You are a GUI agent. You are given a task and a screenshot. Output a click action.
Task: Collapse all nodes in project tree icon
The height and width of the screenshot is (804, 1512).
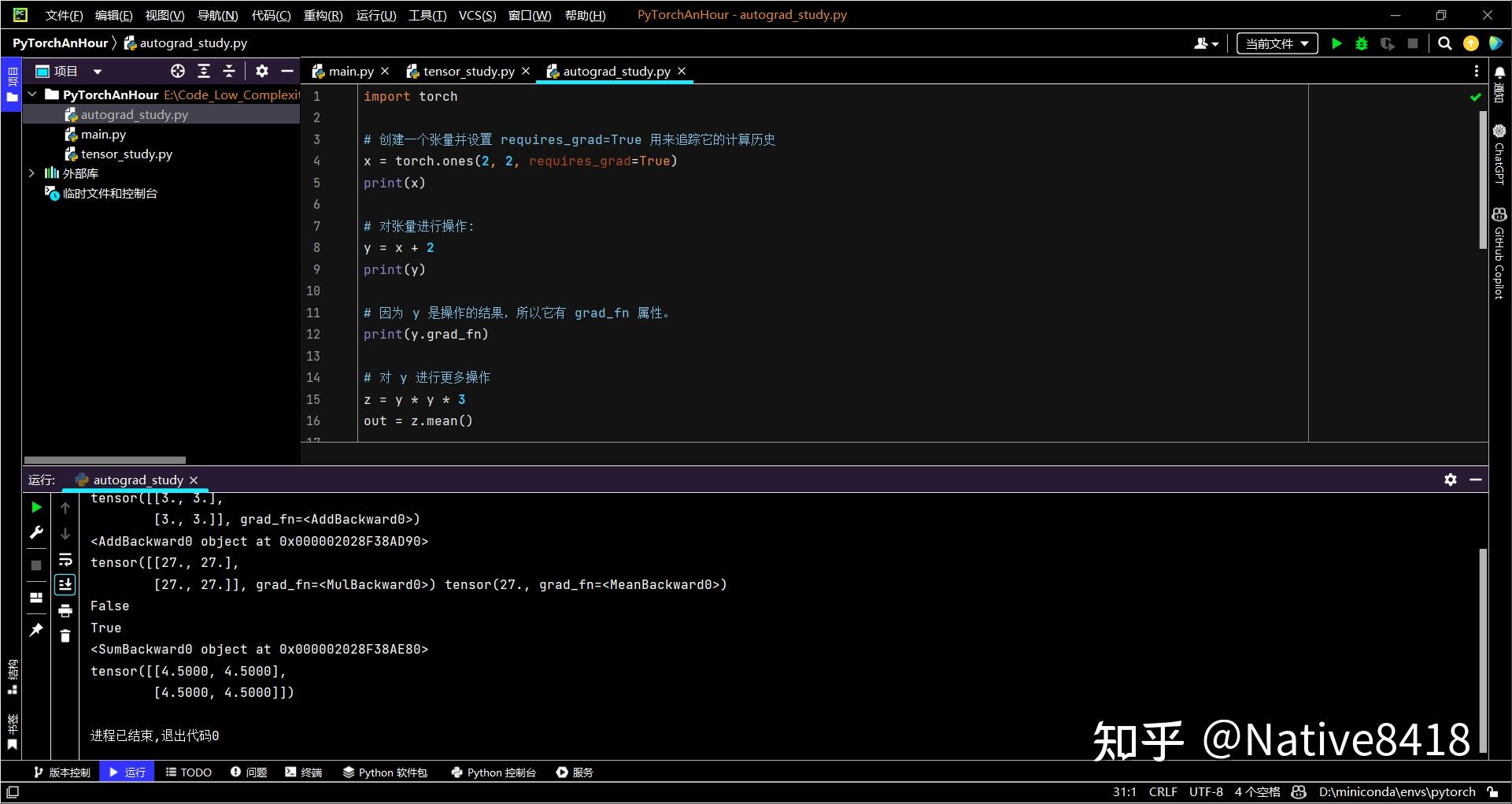(x=228, y=71)
